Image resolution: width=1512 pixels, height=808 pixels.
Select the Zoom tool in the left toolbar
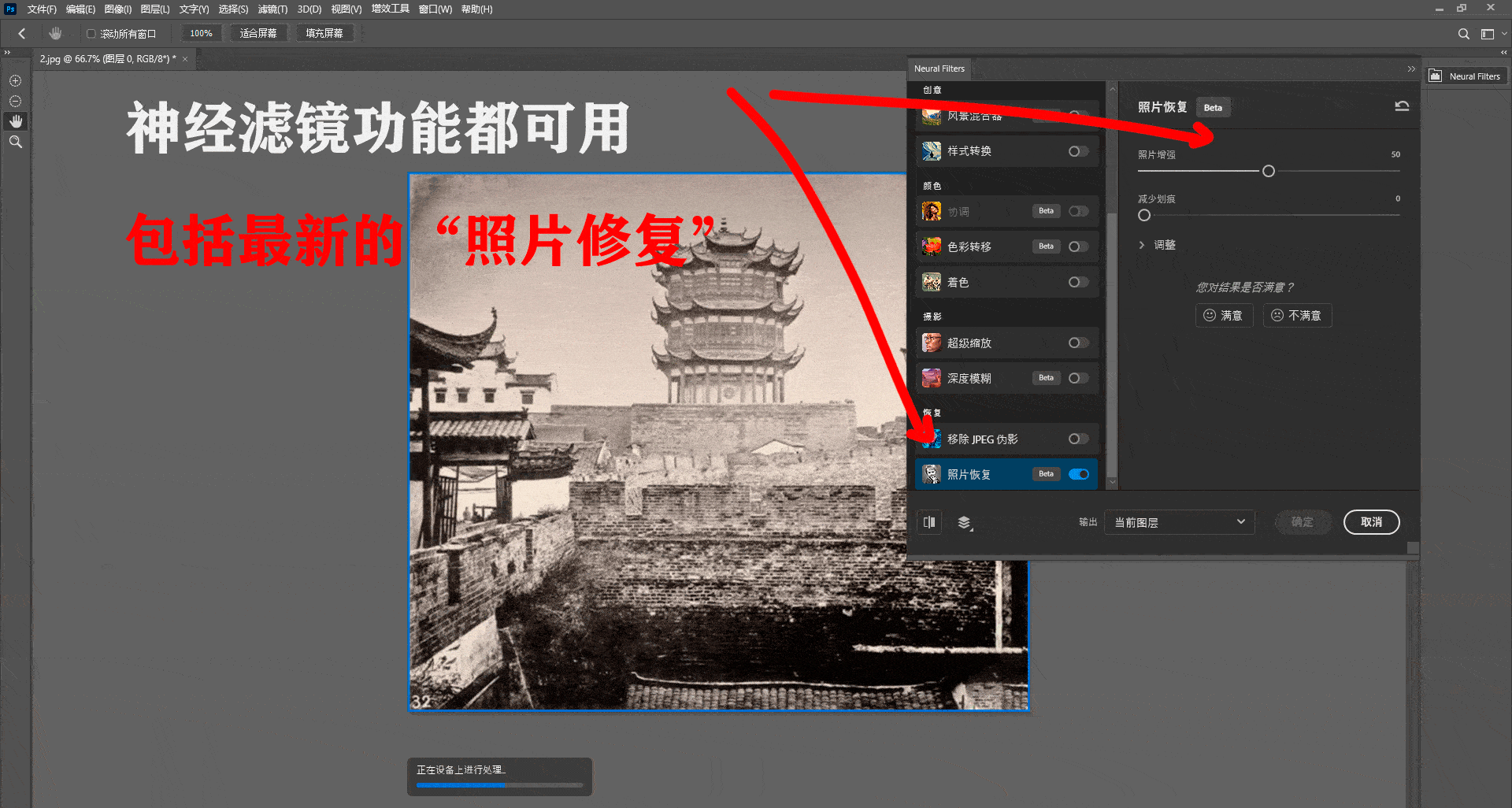click(x=15, y=142)
